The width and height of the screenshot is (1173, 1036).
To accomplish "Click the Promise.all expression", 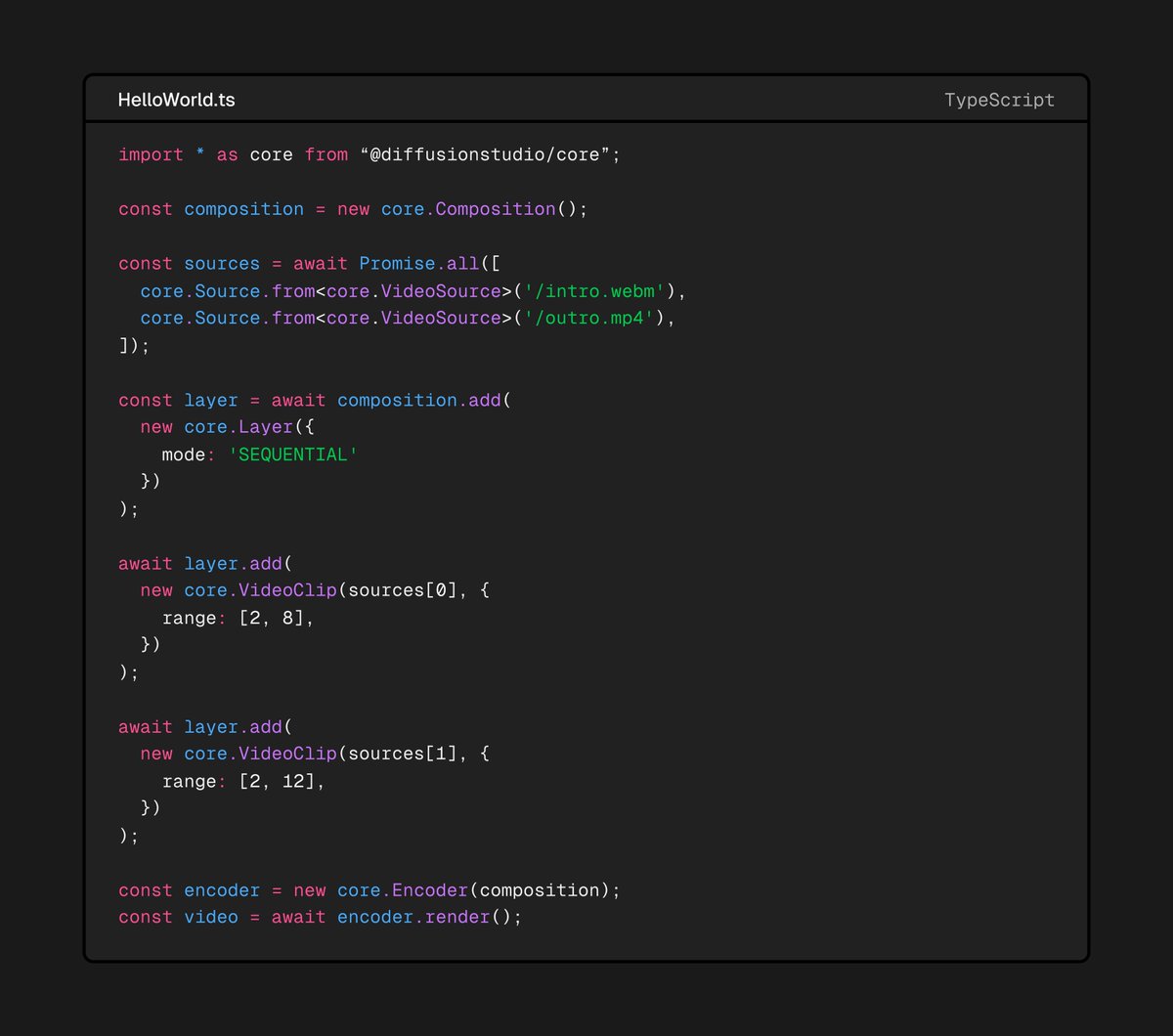I will tap(414, 263).
